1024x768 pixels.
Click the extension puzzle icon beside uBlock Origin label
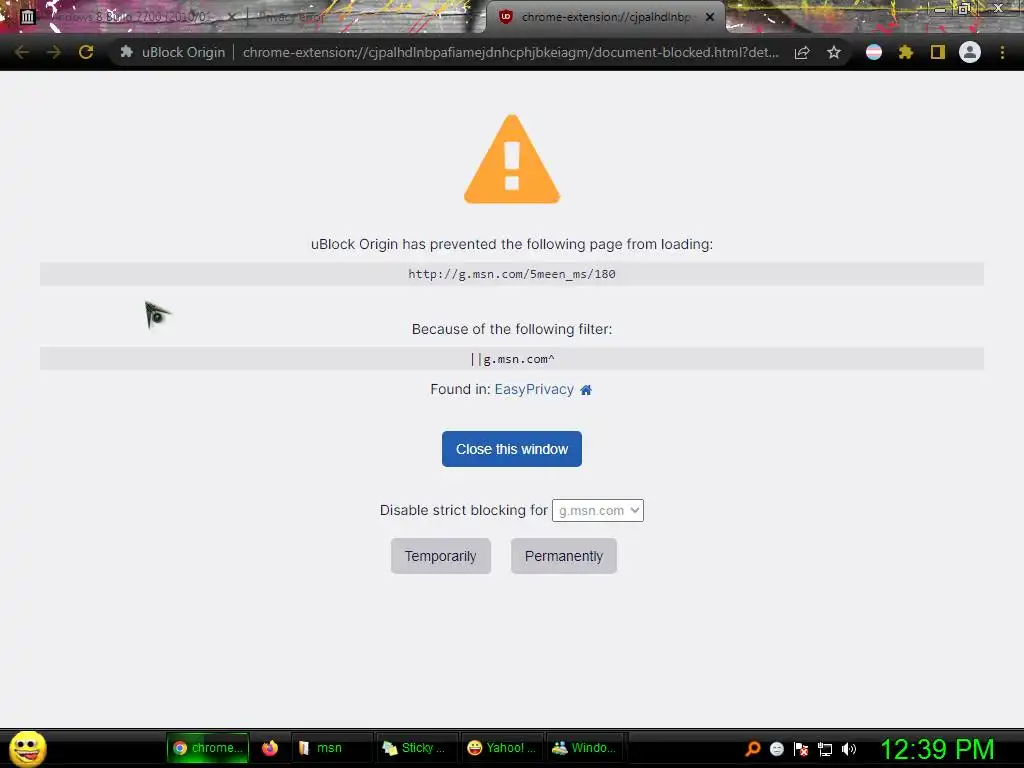127,52
